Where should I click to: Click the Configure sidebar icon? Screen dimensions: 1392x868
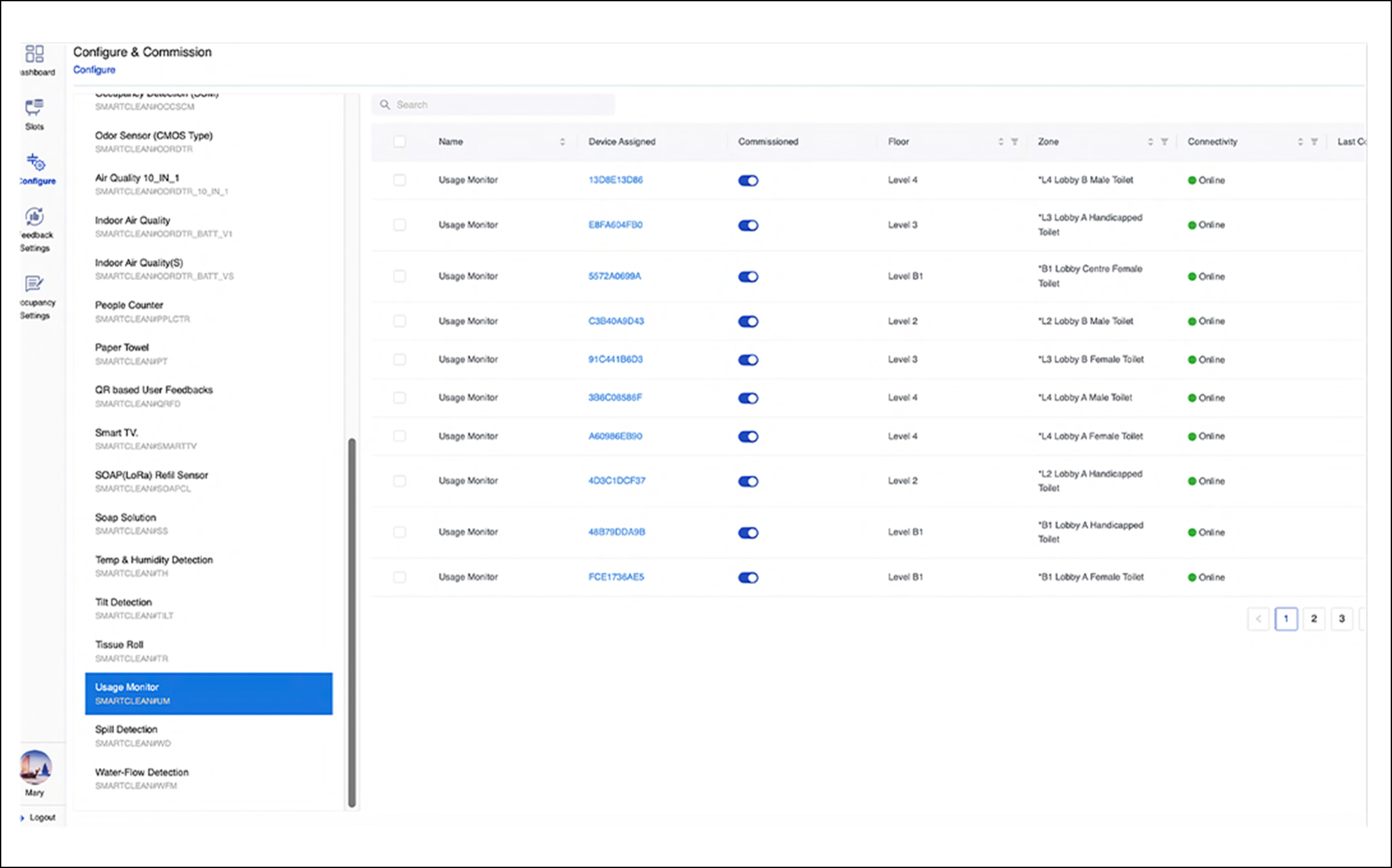coord(36,163)
